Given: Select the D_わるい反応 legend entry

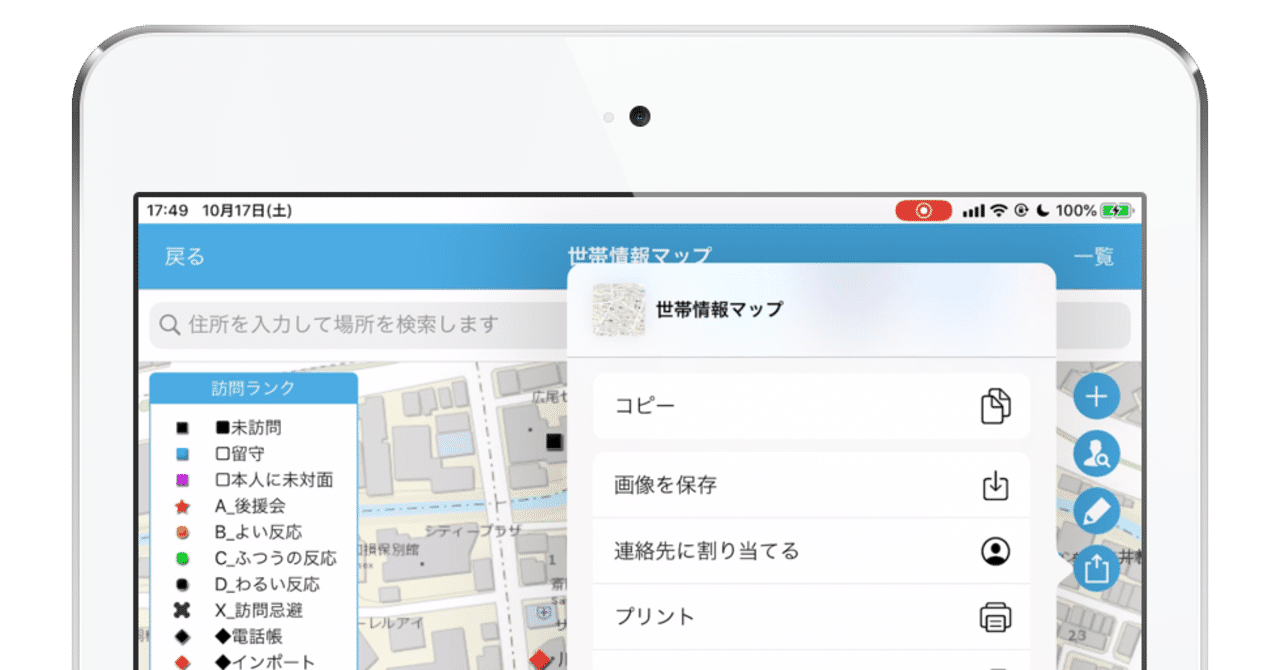Looking at the screenshot, I should [x=267, y=584].
